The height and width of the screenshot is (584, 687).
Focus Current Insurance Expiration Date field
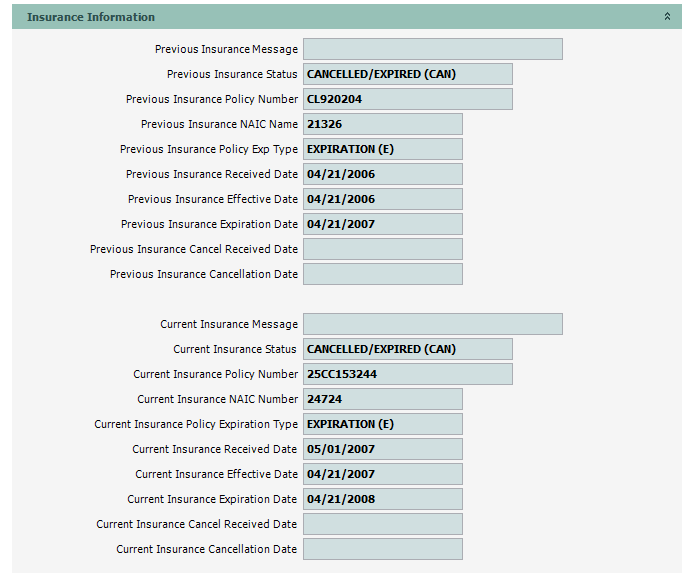tap(382, 499)
